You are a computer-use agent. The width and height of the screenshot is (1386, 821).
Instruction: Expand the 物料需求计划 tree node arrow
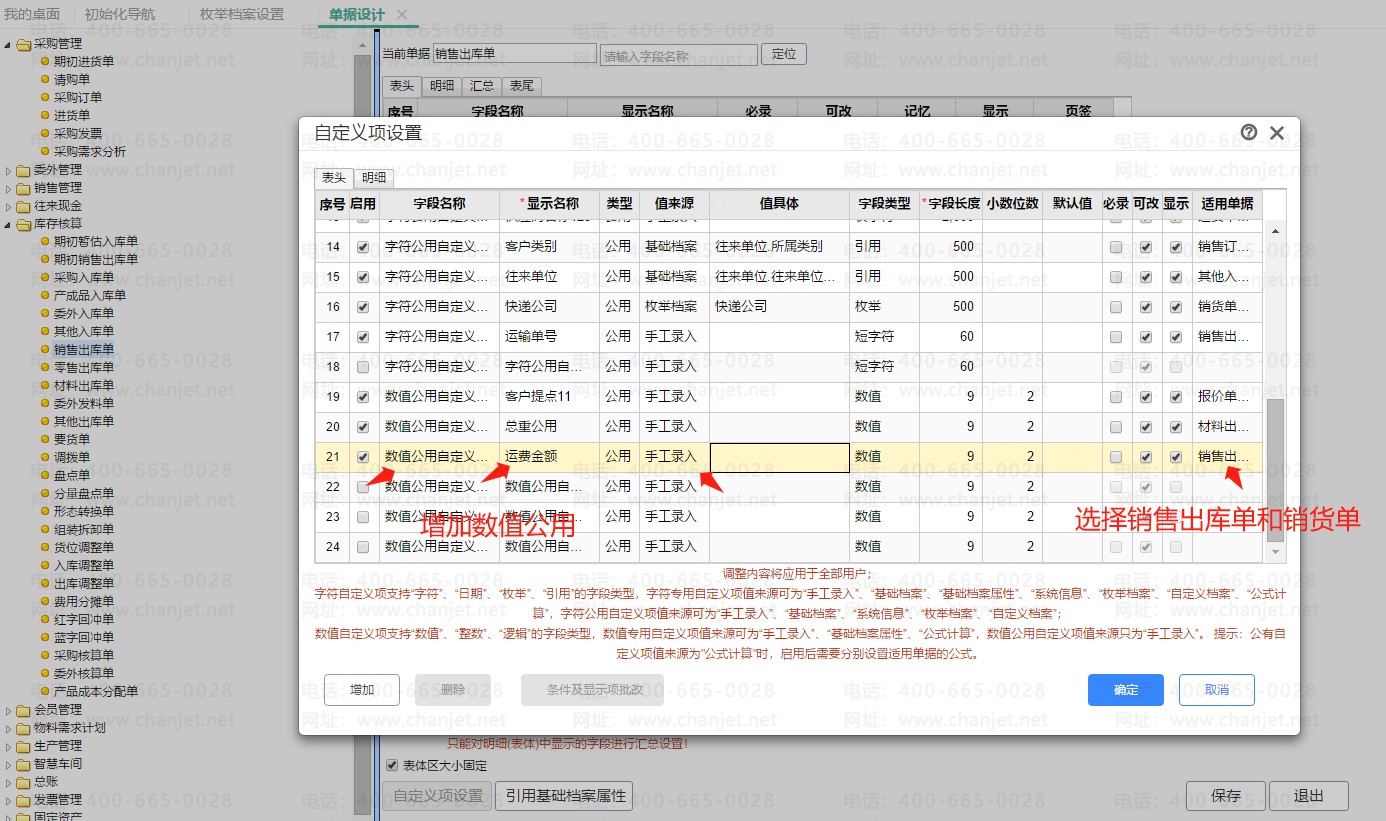pos(8,728)
